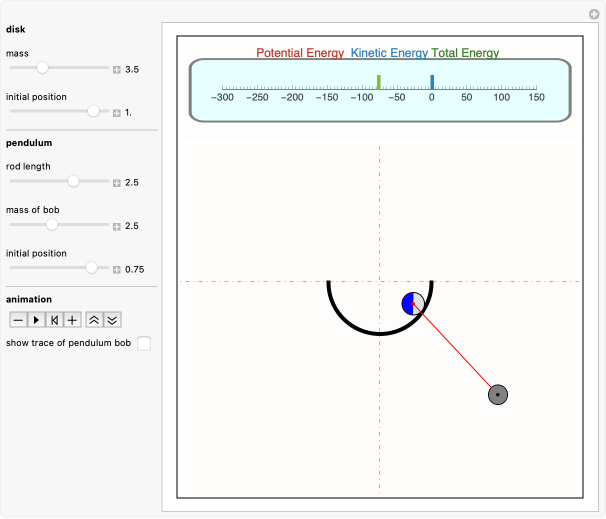Click the blue disk on the track
Image resolution: width=606 pixels, height=519 pixels.
[x=413, y=304]
